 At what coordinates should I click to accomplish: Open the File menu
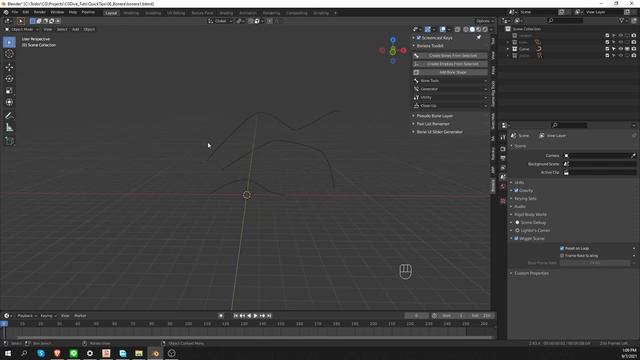click(15, 12)
